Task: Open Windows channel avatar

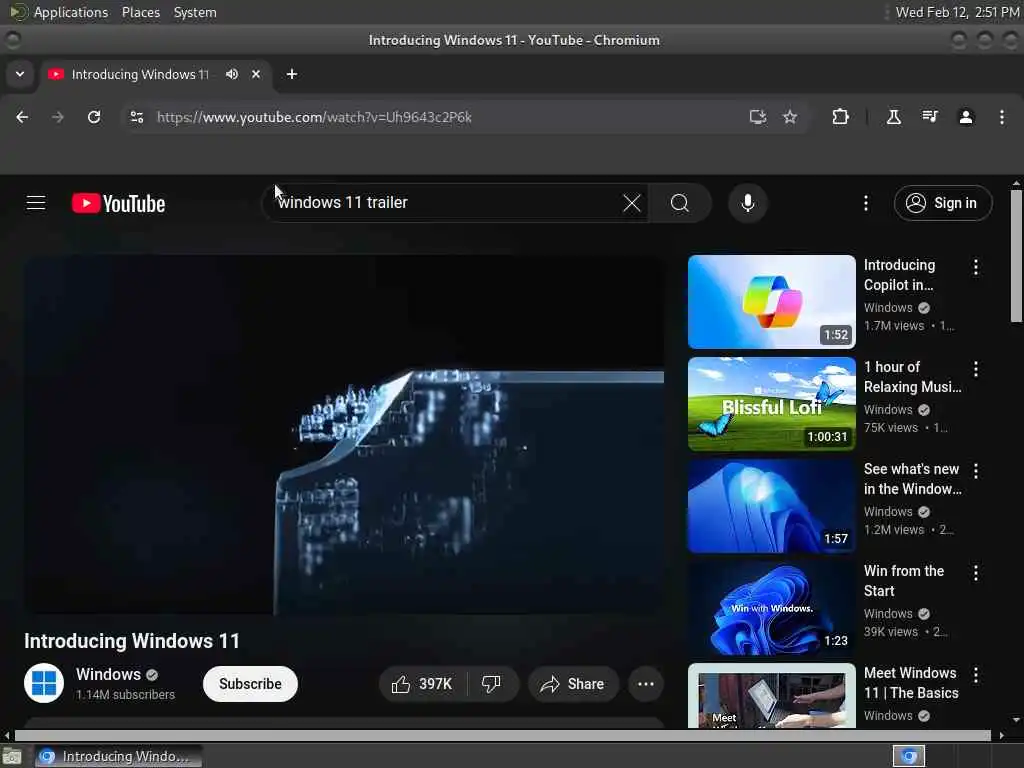Action: pyautogui.click(x=44, y=683)
